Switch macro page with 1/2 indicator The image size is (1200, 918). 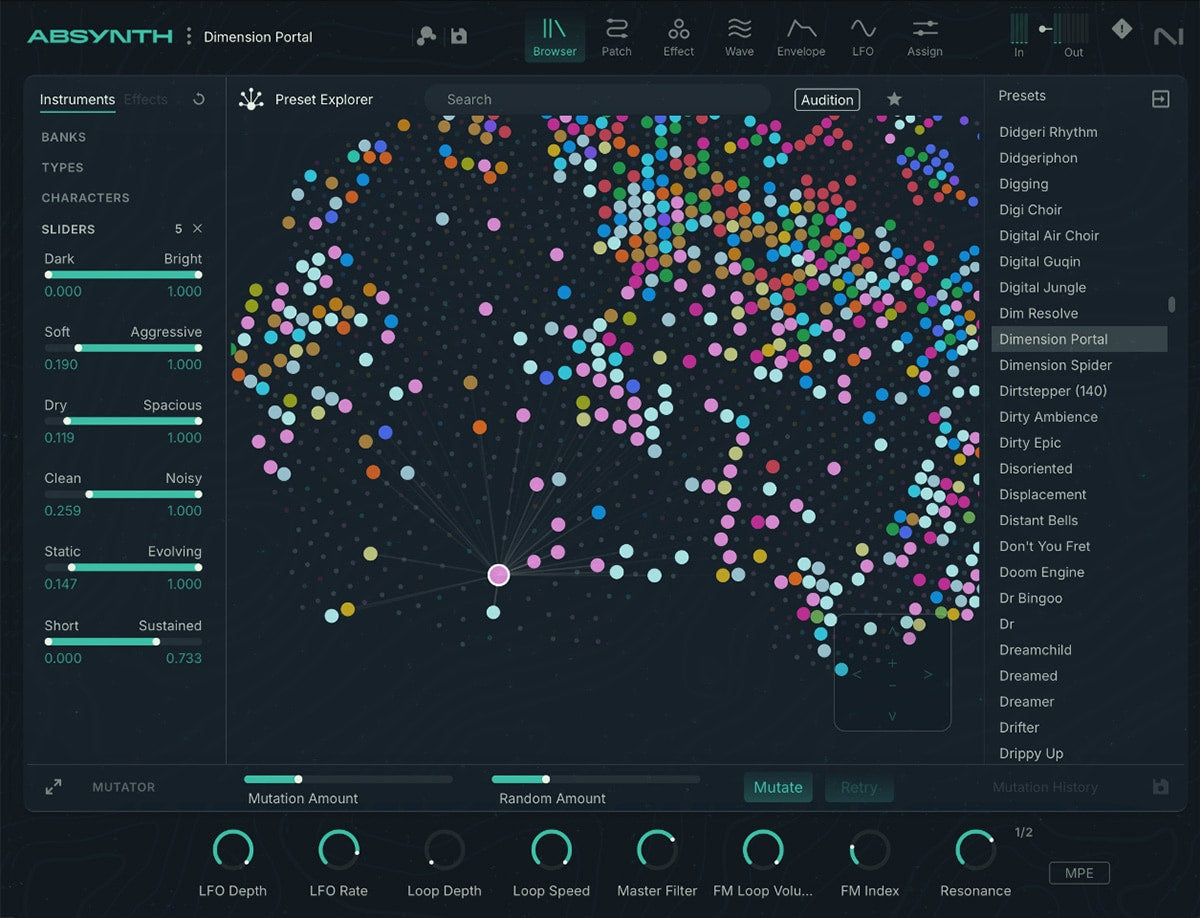coord(1024,832)
